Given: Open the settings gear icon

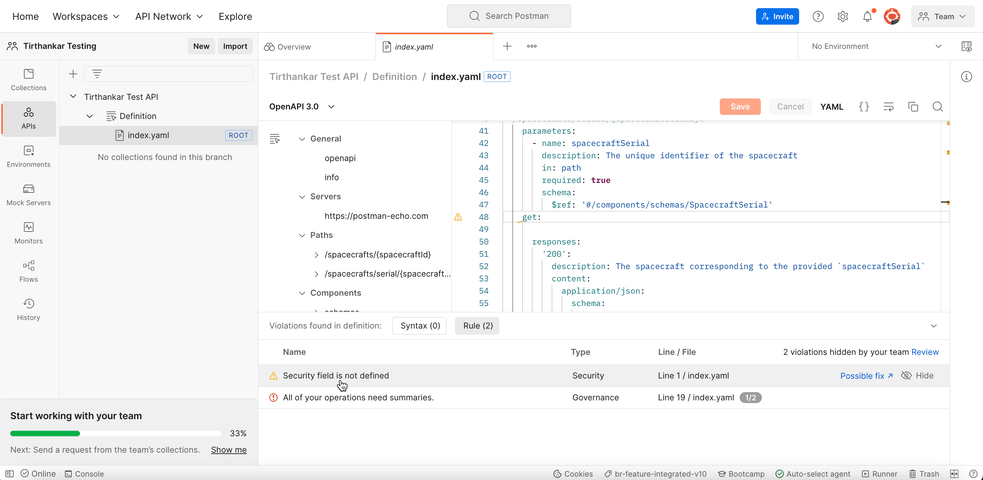Looking at the screenshot, I should click(843, 16).
